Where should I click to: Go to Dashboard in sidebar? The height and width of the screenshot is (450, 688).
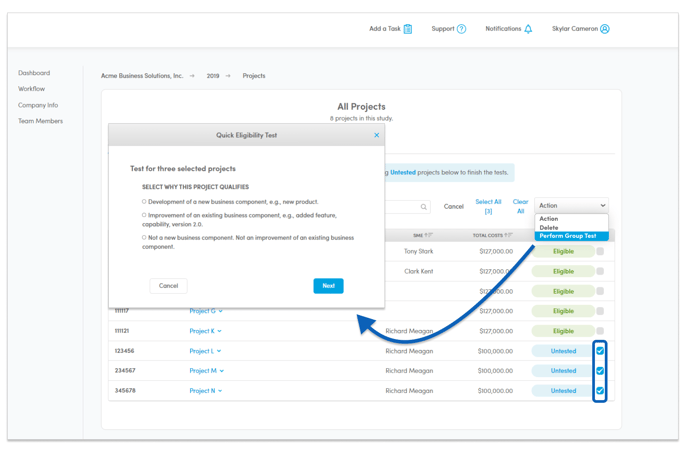tap(34, 73)
